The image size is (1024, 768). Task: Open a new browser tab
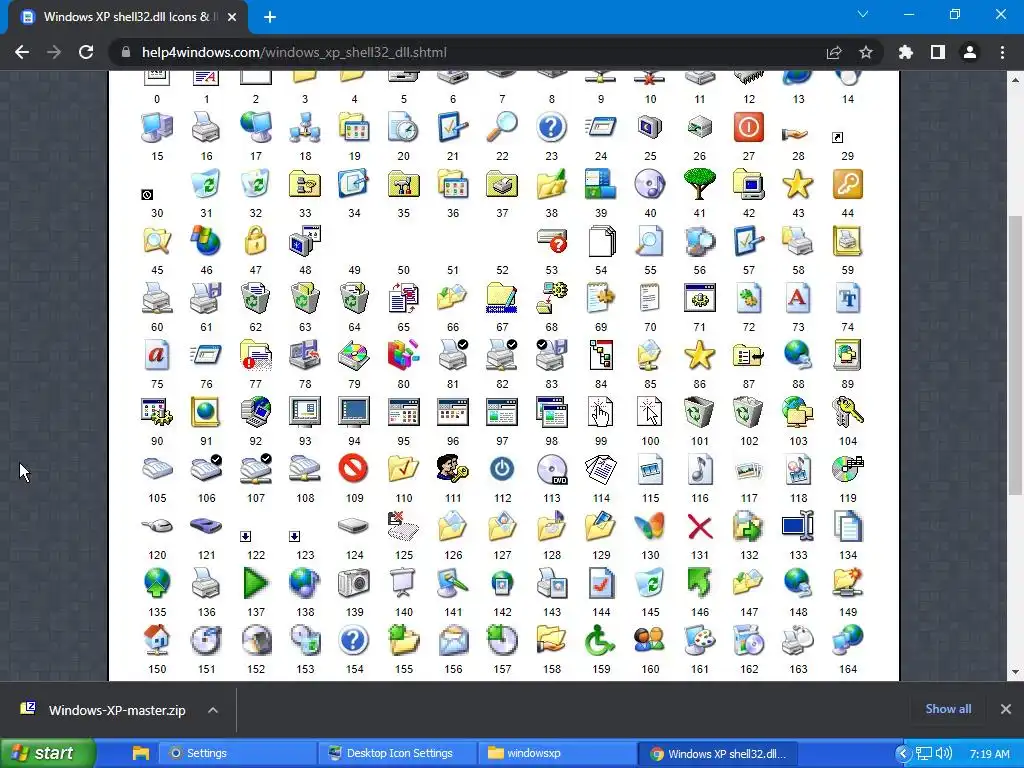tap(270, 17)
